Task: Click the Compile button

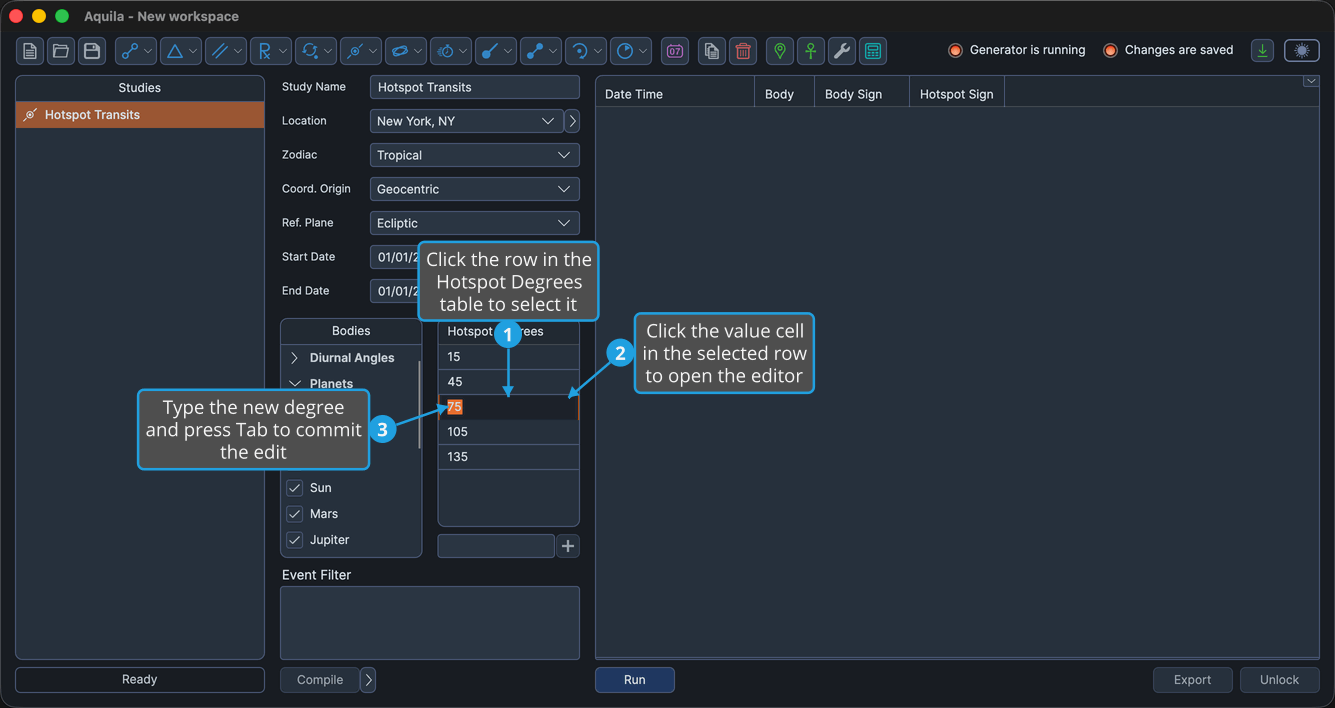Action: [x=320, y=680]
